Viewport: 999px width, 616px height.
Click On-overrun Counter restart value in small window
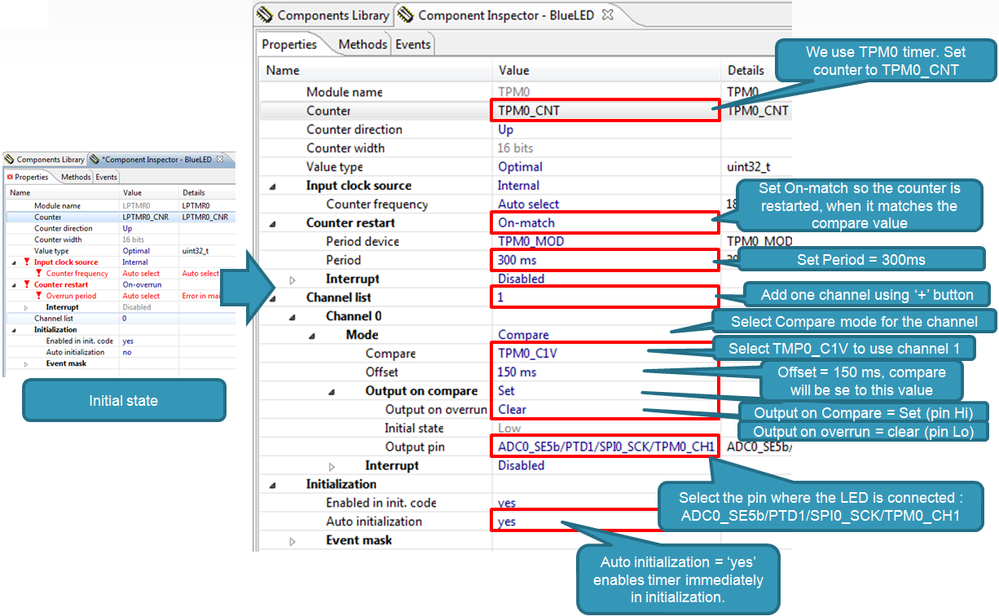click(x=141, y=285)
